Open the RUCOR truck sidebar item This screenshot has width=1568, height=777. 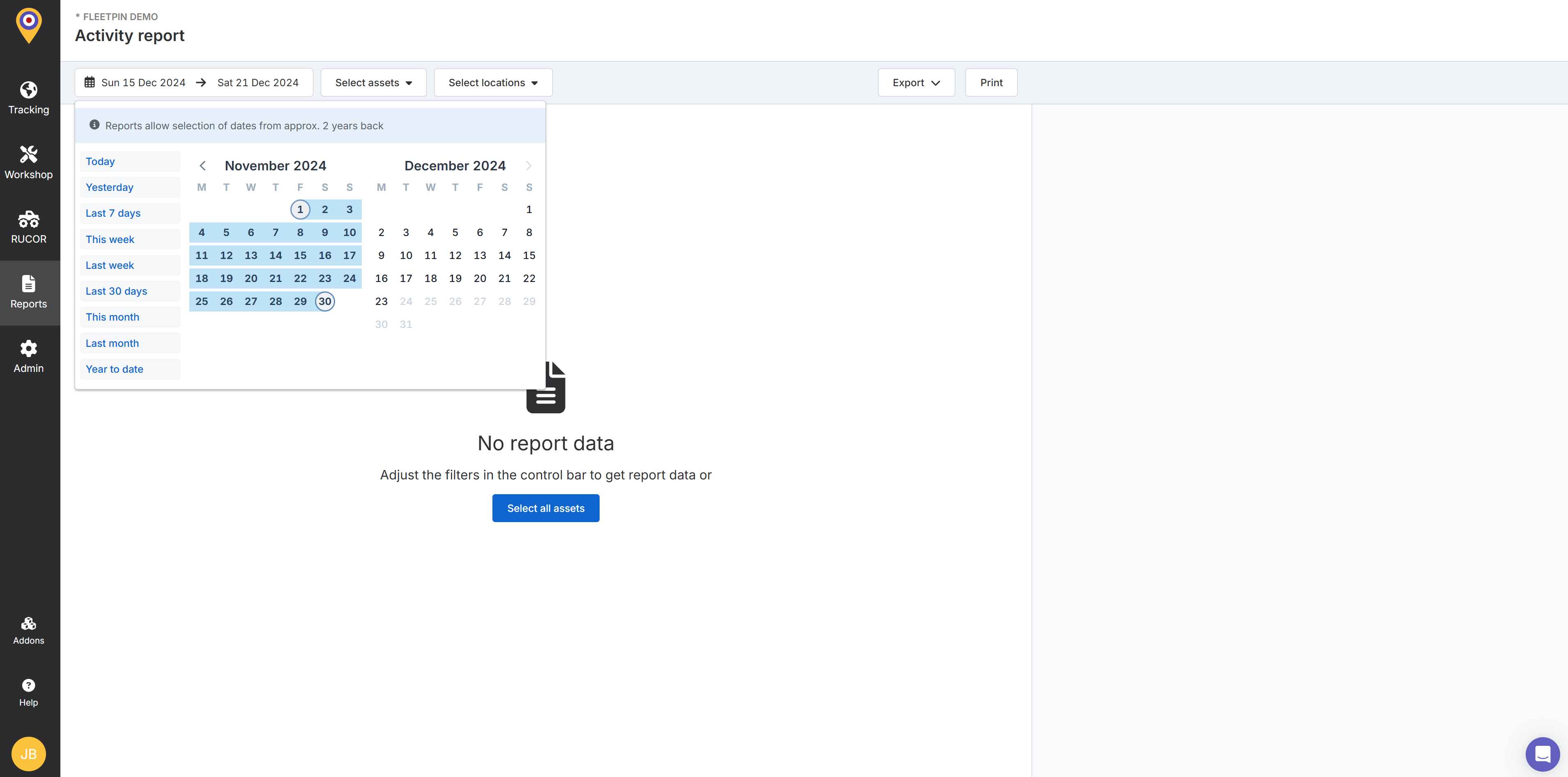point(29,227)
